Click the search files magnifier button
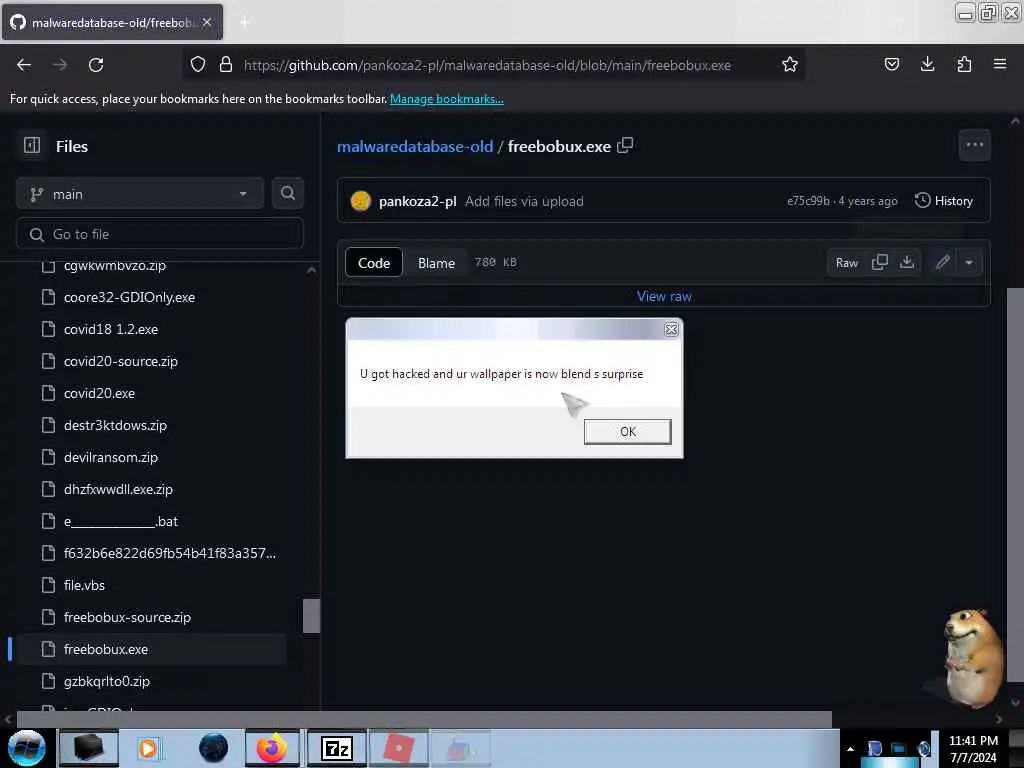This screenshot has height=768, width=1024. click(287, 193)
